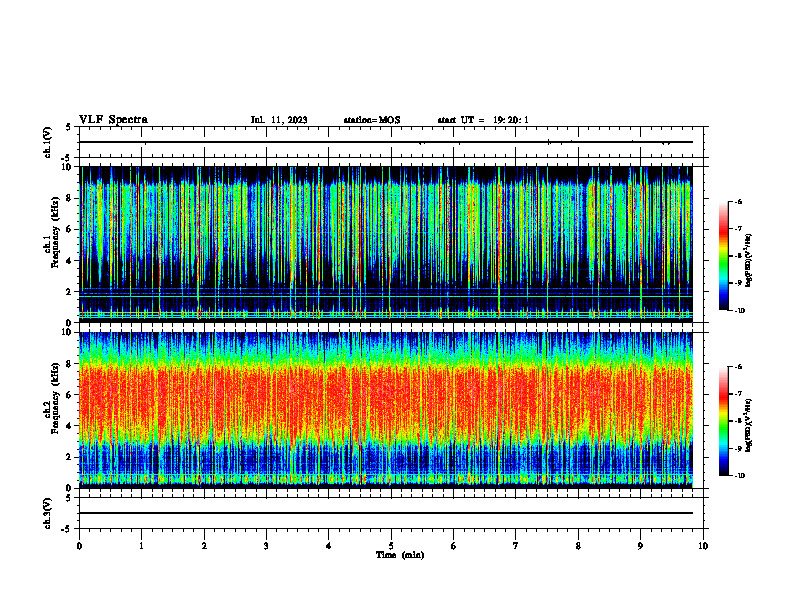Click the "-10" tick on ch.1 color bar
The image size is (792, 612).
point(739,311)
